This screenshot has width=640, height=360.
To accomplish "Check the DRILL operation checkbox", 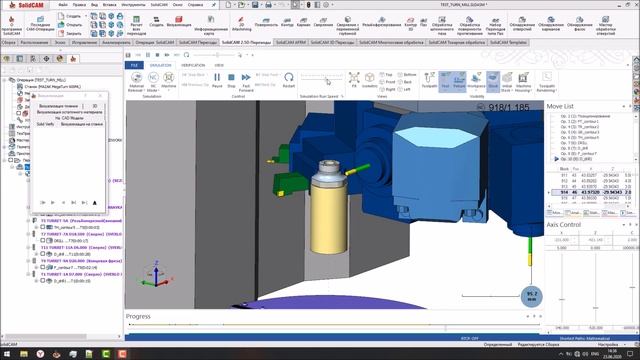I will [43, 241].
